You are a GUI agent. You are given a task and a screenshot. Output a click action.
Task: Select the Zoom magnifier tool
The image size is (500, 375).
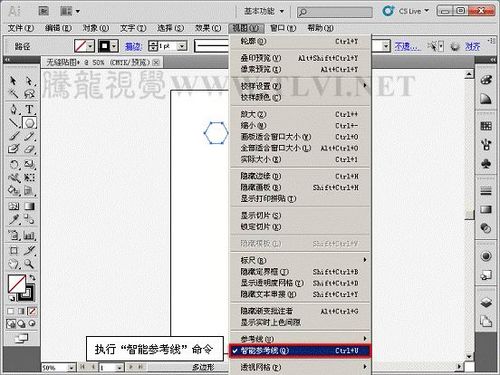tap(29, 264)
